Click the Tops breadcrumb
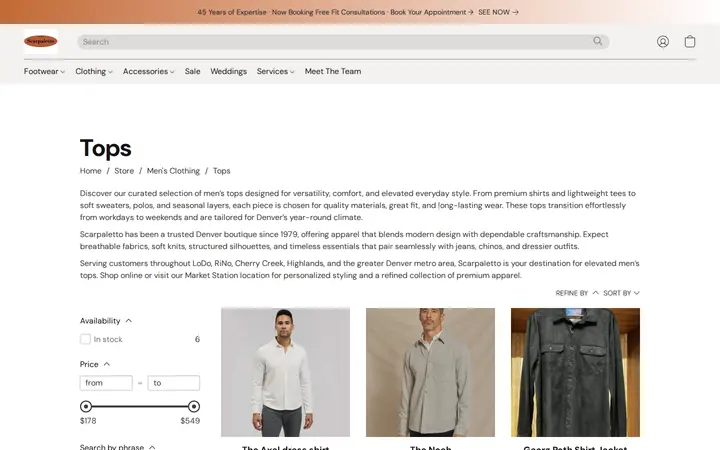720x450 pixels. (221, 171)
